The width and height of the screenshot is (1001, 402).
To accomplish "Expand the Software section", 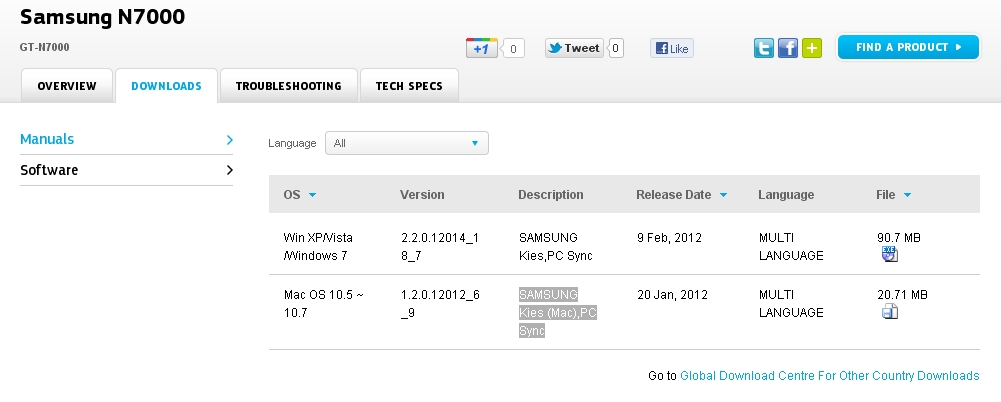I will pos(126,170).
